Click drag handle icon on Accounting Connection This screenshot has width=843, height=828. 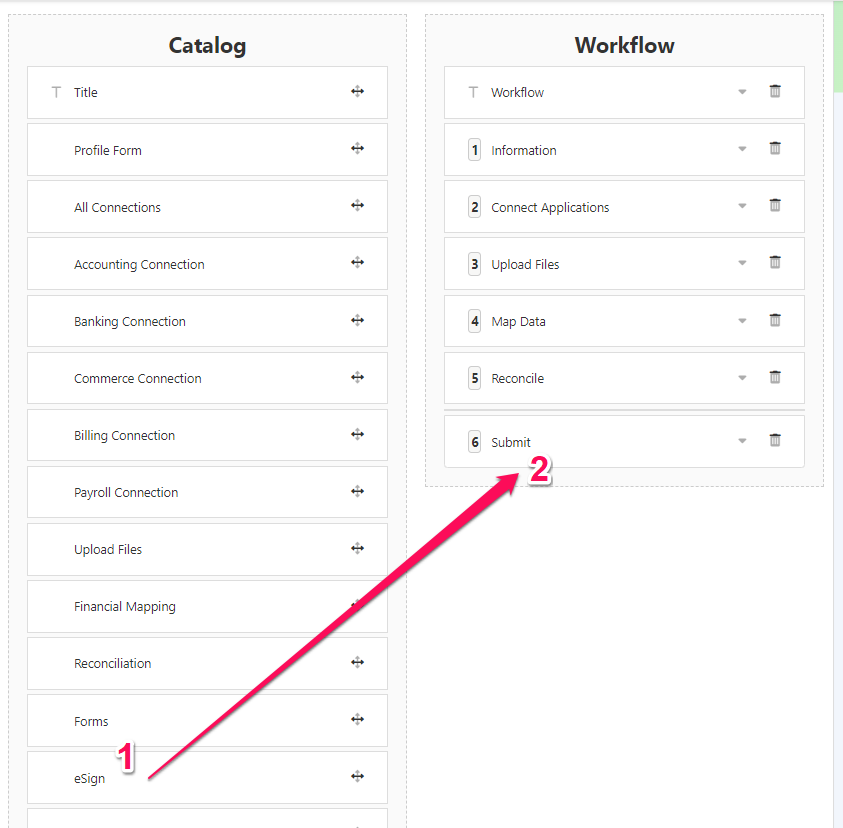357,263
